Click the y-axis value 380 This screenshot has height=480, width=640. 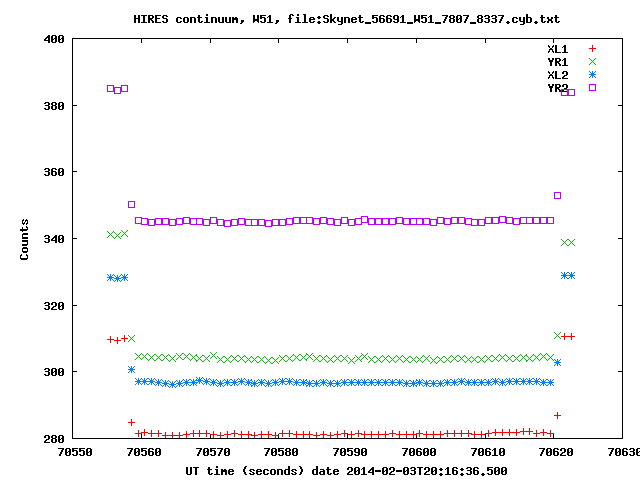54,106
